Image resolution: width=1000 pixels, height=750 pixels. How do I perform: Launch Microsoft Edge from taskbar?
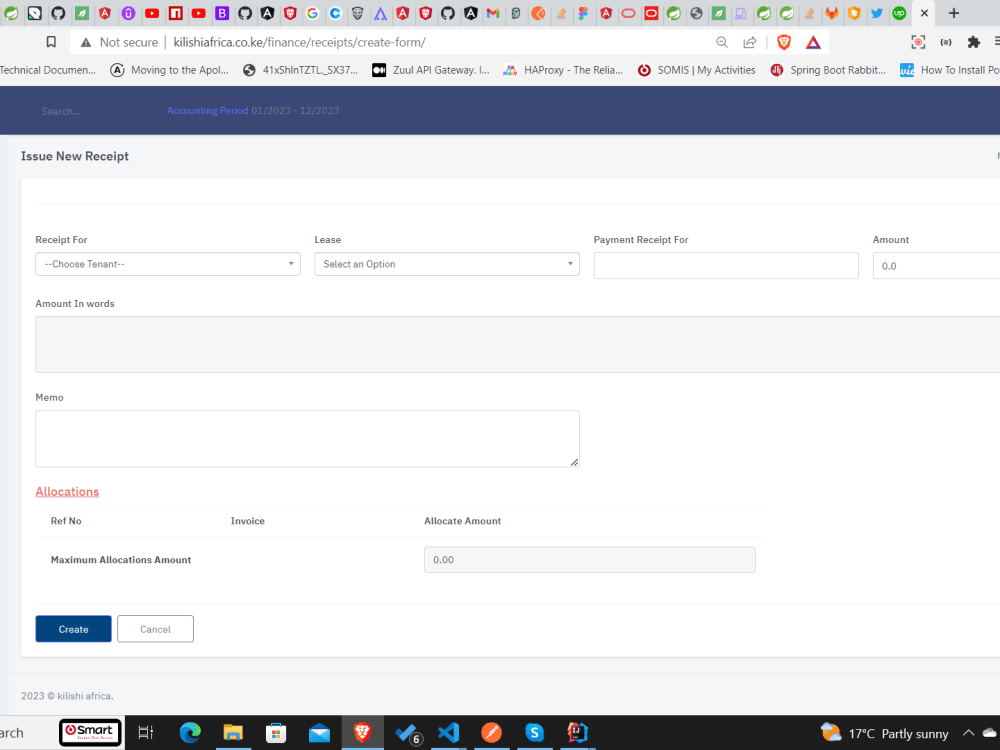190,732
